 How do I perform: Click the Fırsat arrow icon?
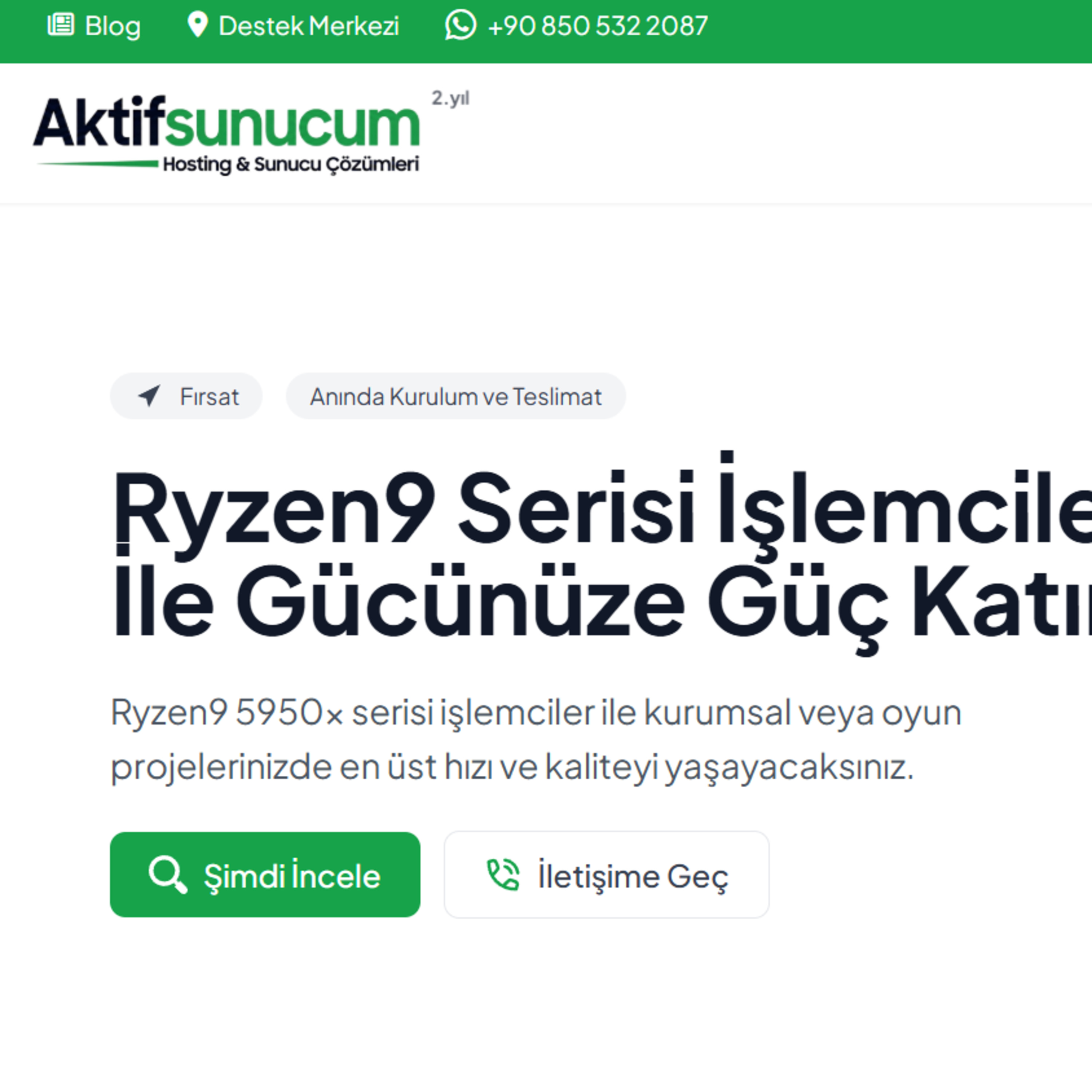(150, 396)
